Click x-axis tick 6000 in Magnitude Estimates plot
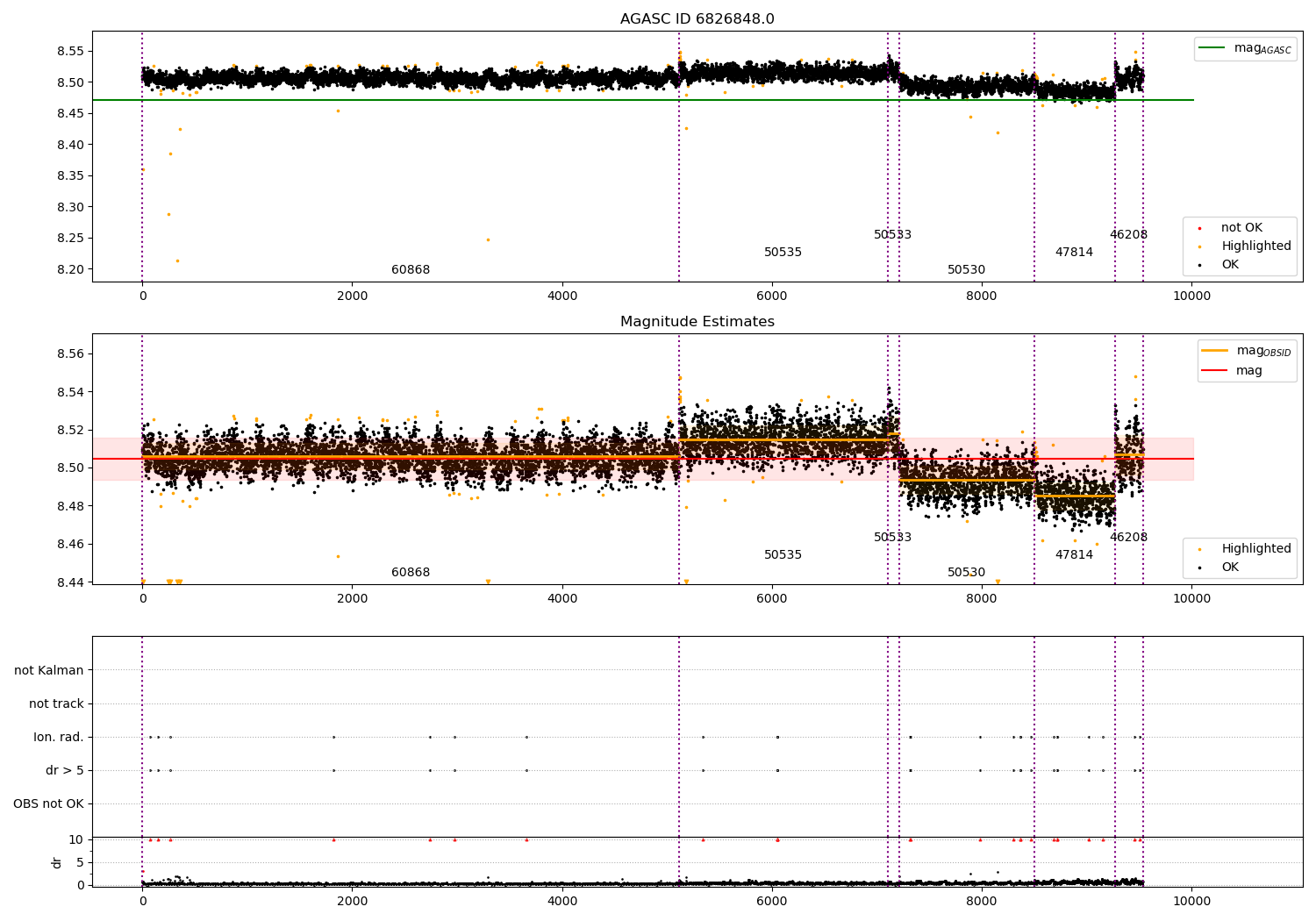Image resolution: width=1316 pixels, height=921 pixels. tap(771, 599)
